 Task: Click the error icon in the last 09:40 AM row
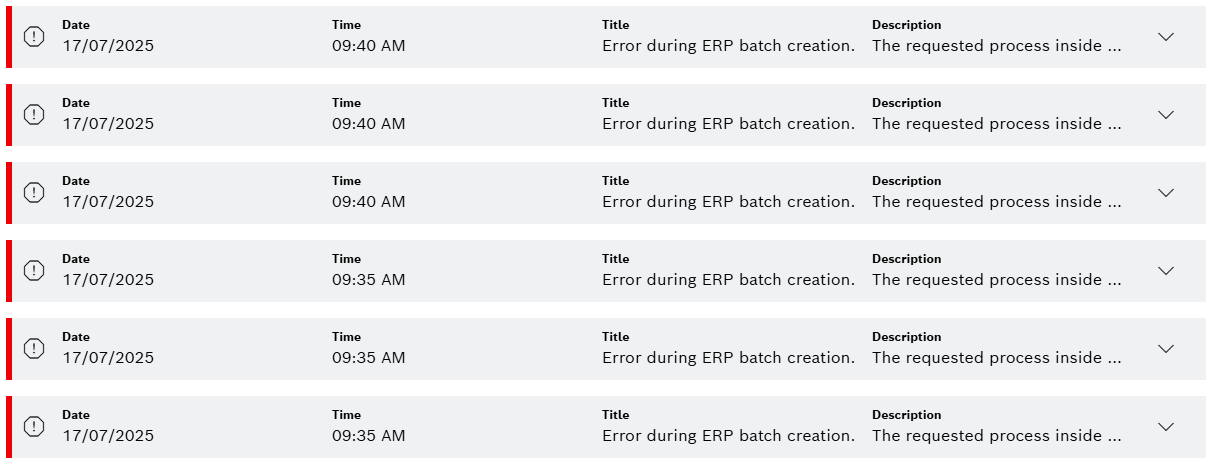(x=34, y=193)
